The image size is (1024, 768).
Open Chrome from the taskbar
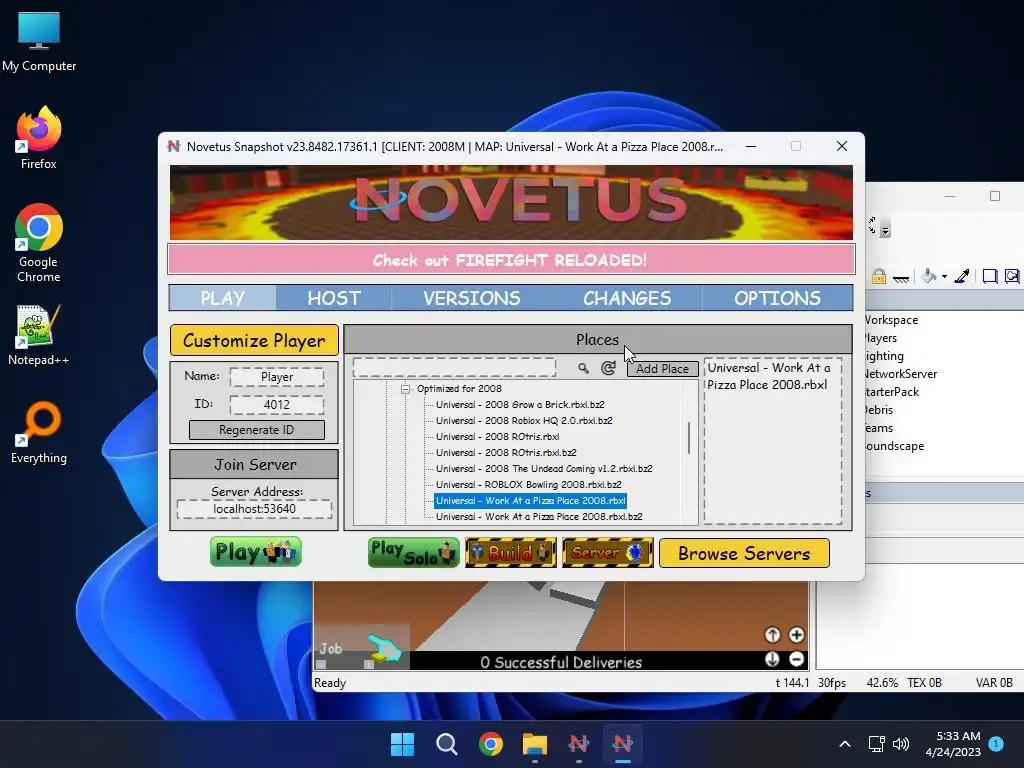[x=490, y=744]
